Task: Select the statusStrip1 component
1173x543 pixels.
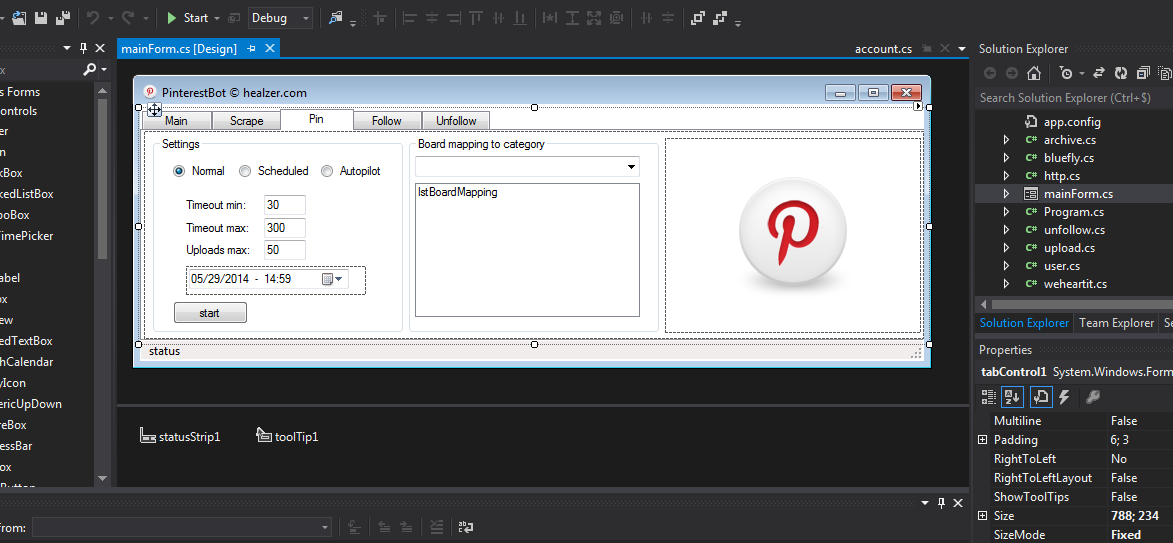Action: [180, 436]
